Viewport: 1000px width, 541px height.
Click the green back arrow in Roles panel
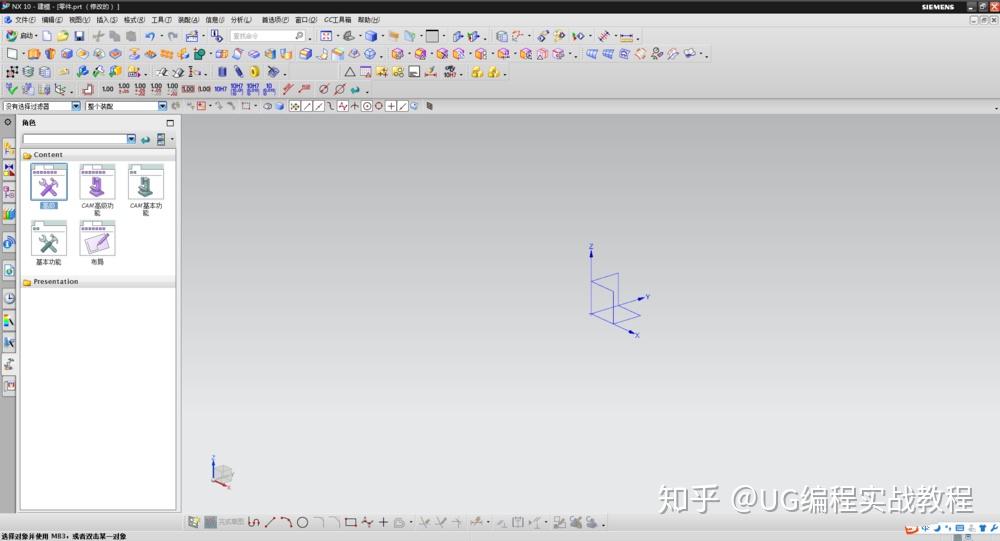point(145,139)
